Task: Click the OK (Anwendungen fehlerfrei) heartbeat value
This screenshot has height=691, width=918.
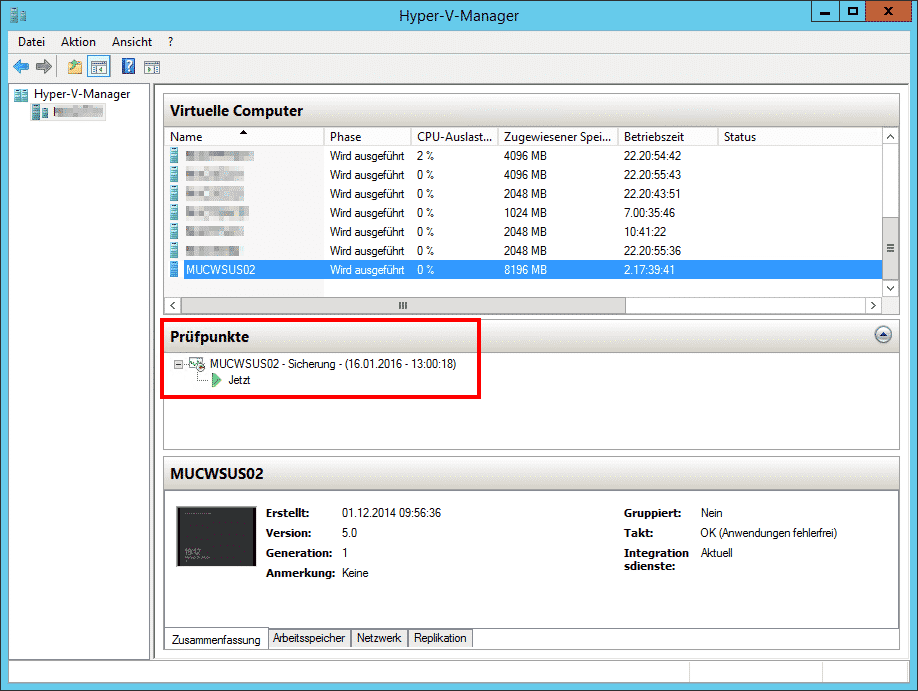Action: (769, 533)
